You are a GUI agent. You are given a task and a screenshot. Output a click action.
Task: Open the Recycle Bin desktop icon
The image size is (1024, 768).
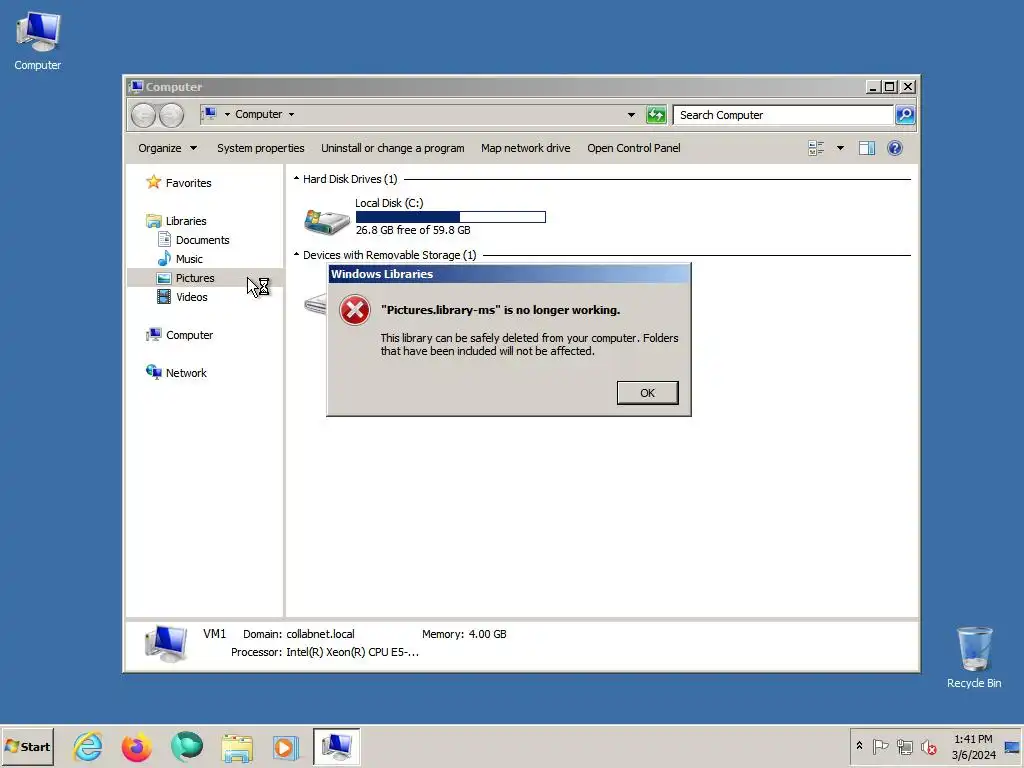974,657
